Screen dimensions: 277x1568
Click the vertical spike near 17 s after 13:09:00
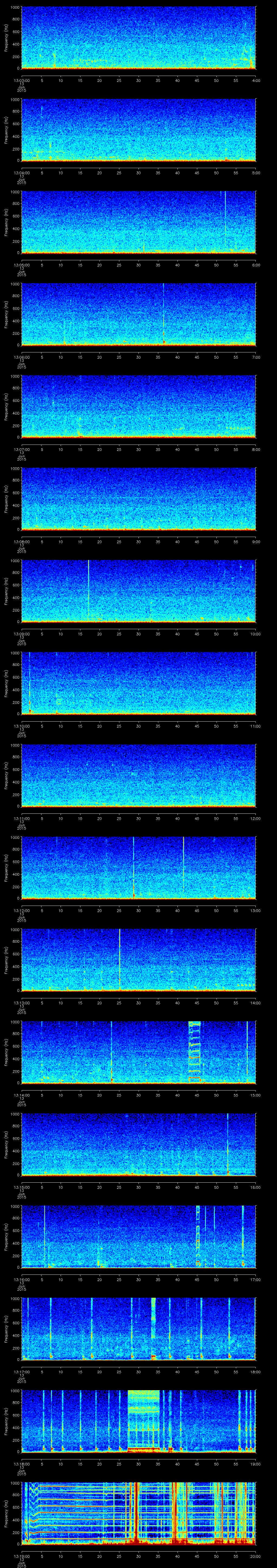click(x=88, y=591)
